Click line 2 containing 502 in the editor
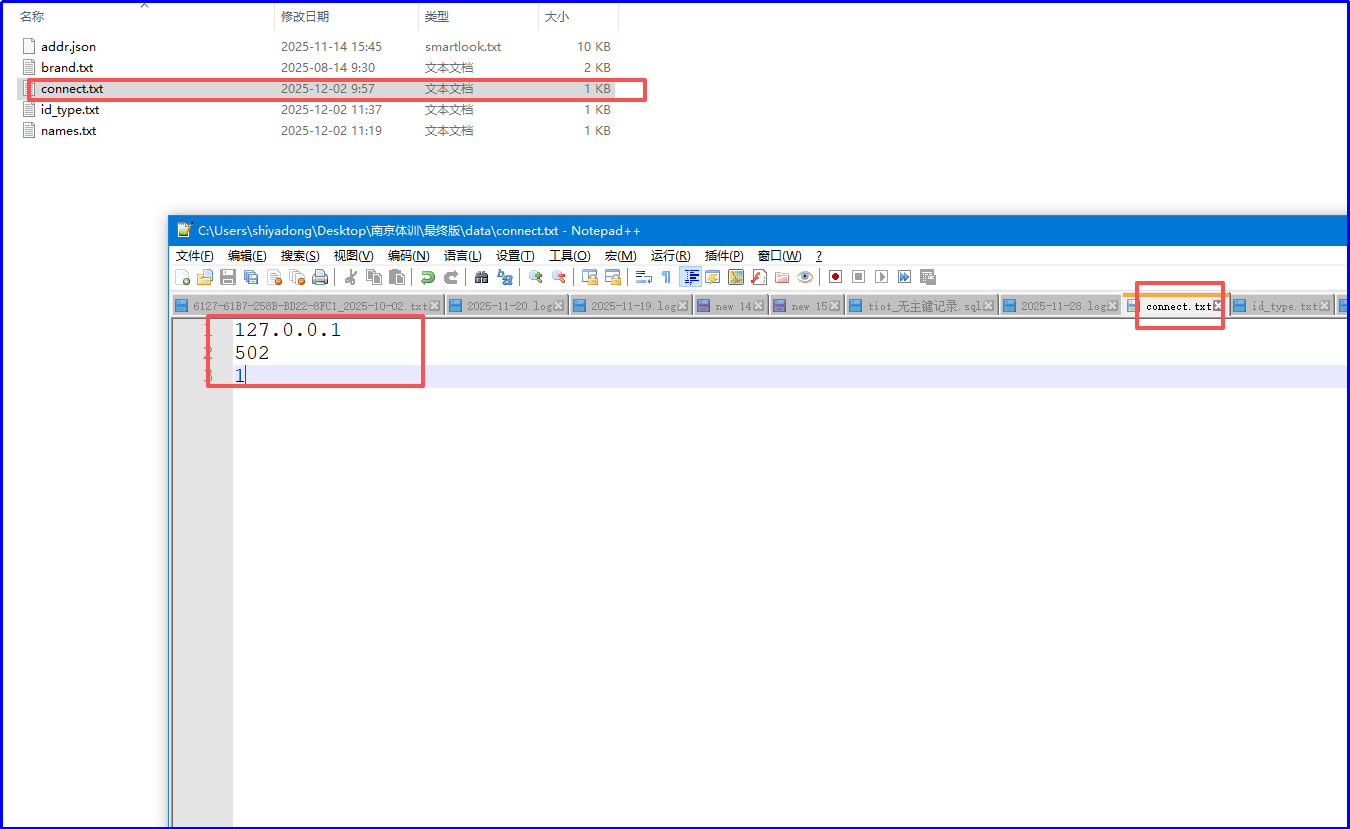The image size is (1350, 829). 252,353
